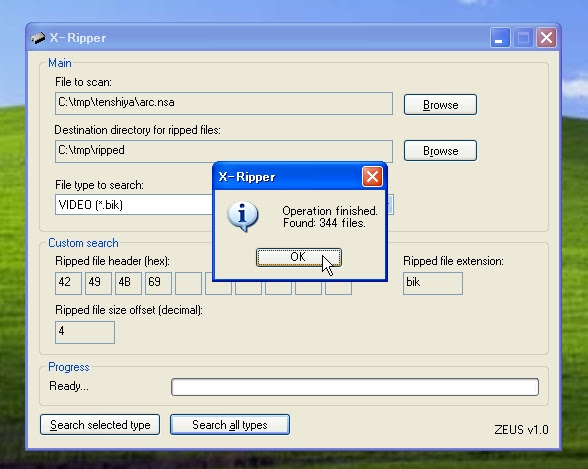
Task: Close the X-Ripper message dialog
Action: point(372,177)
